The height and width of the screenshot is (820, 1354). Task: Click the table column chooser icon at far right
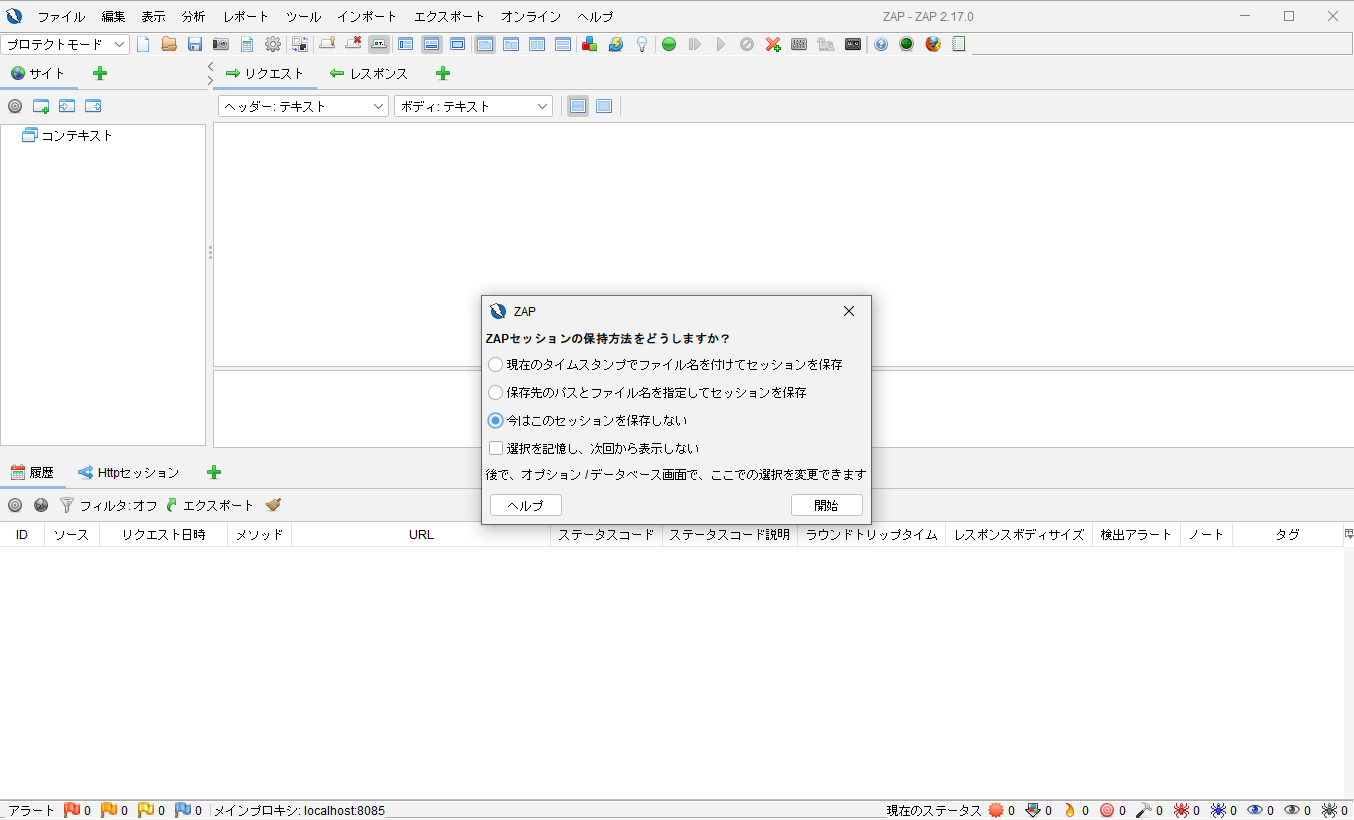[x=1348, y=534]
